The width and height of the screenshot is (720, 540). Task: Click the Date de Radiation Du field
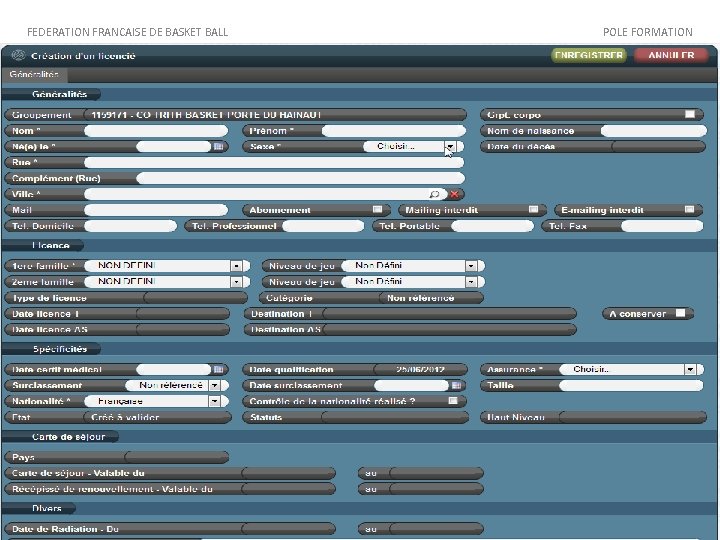(288, 529)
